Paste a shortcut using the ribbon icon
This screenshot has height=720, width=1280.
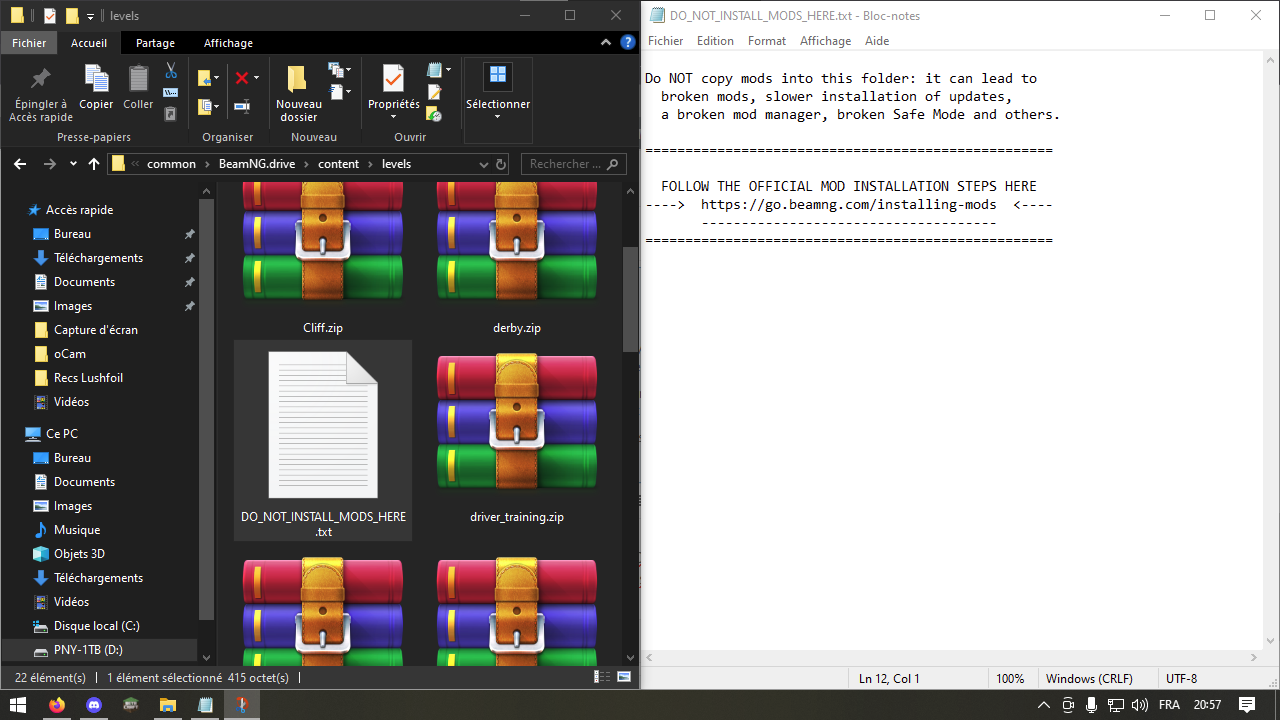(x=171, y=114)
